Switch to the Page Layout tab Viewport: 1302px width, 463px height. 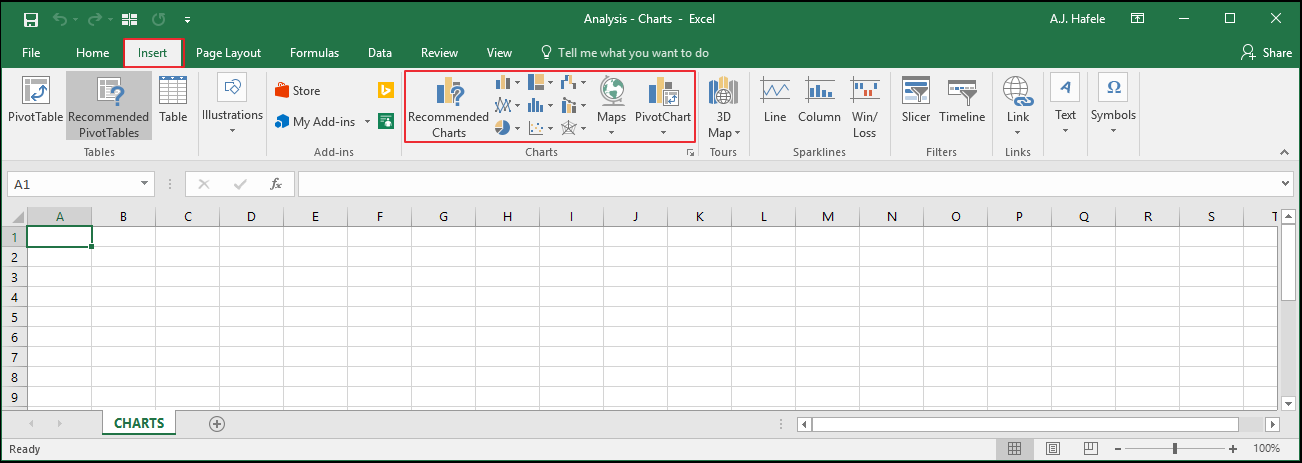[228, 53]
